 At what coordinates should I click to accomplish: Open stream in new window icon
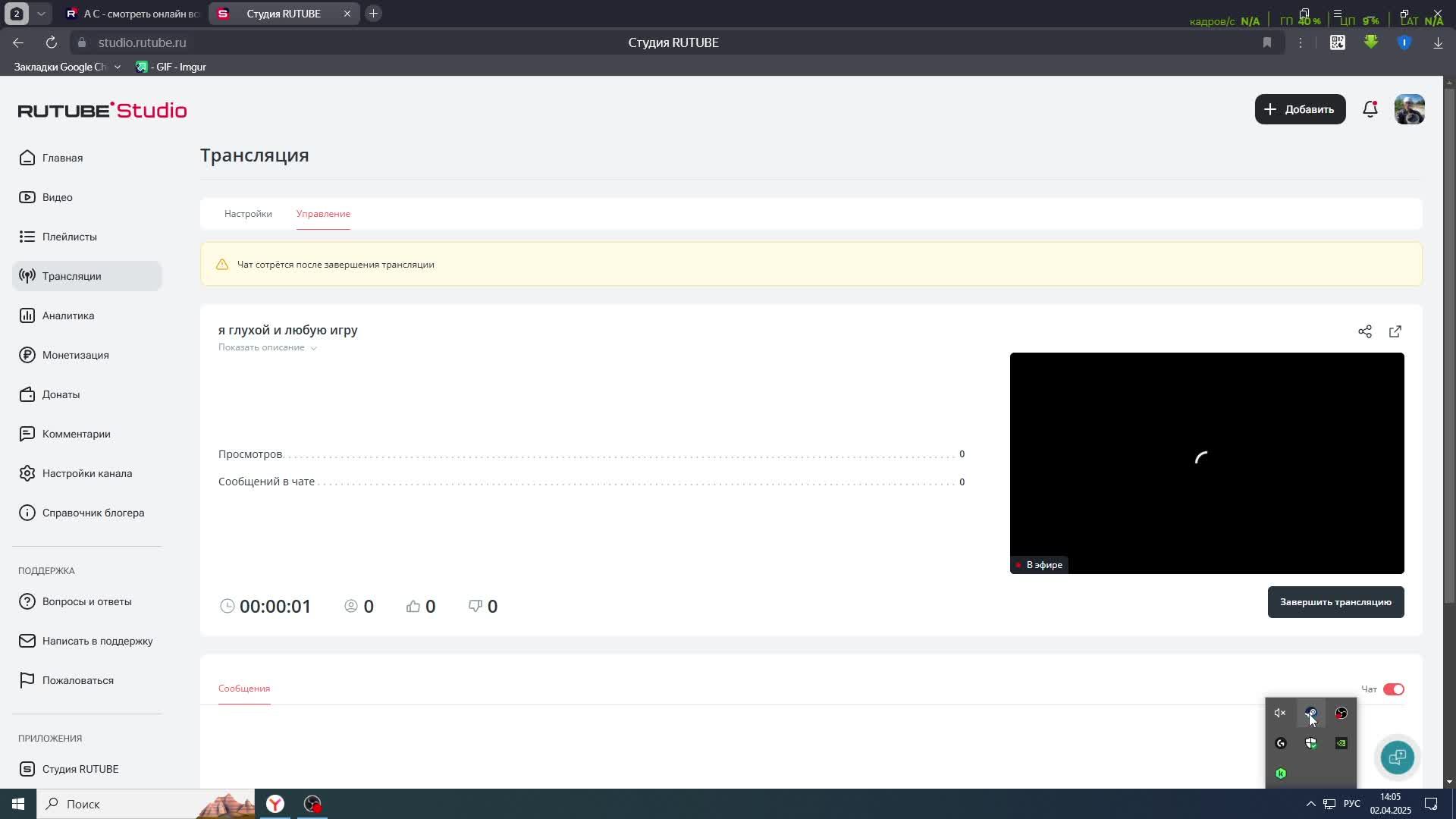1395,331
